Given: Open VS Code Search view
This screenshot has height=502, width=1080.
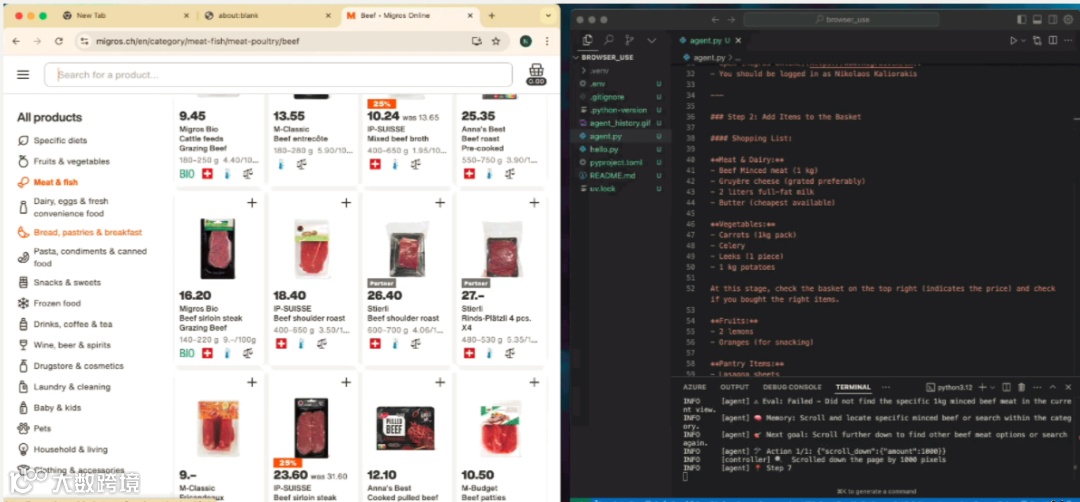Looking at the screenshot, I should [x=609, y=41].
